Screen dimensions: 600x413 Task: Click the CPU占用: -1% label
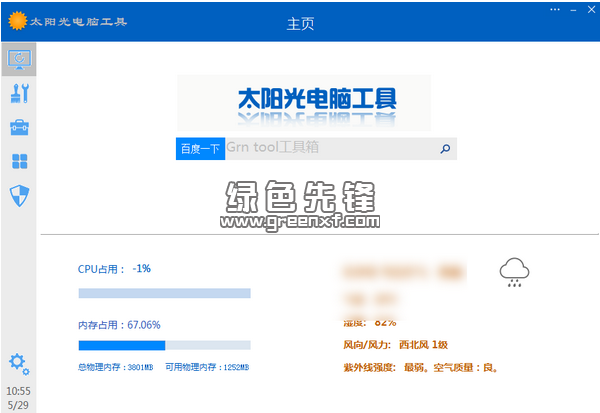pyautogui.click(x=114, y=269)
